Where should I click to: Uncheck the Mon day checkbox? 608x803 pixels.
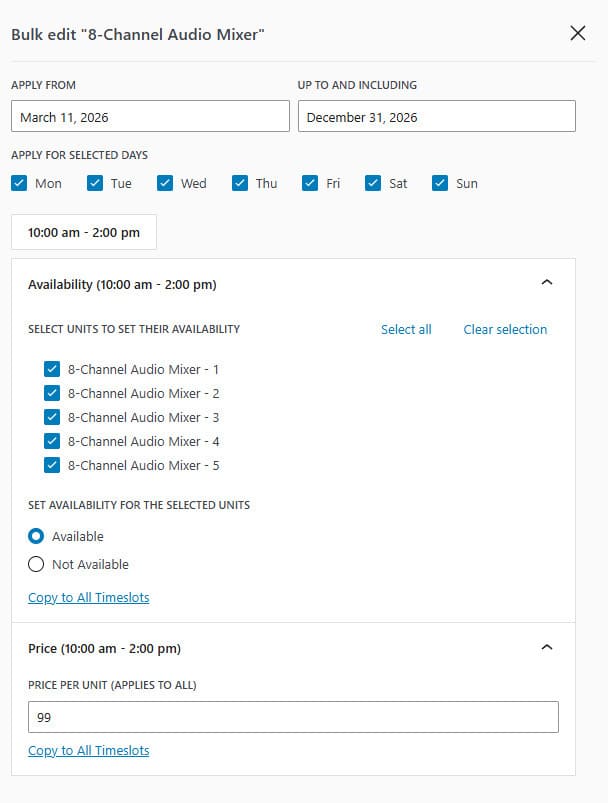pos(18,183)
